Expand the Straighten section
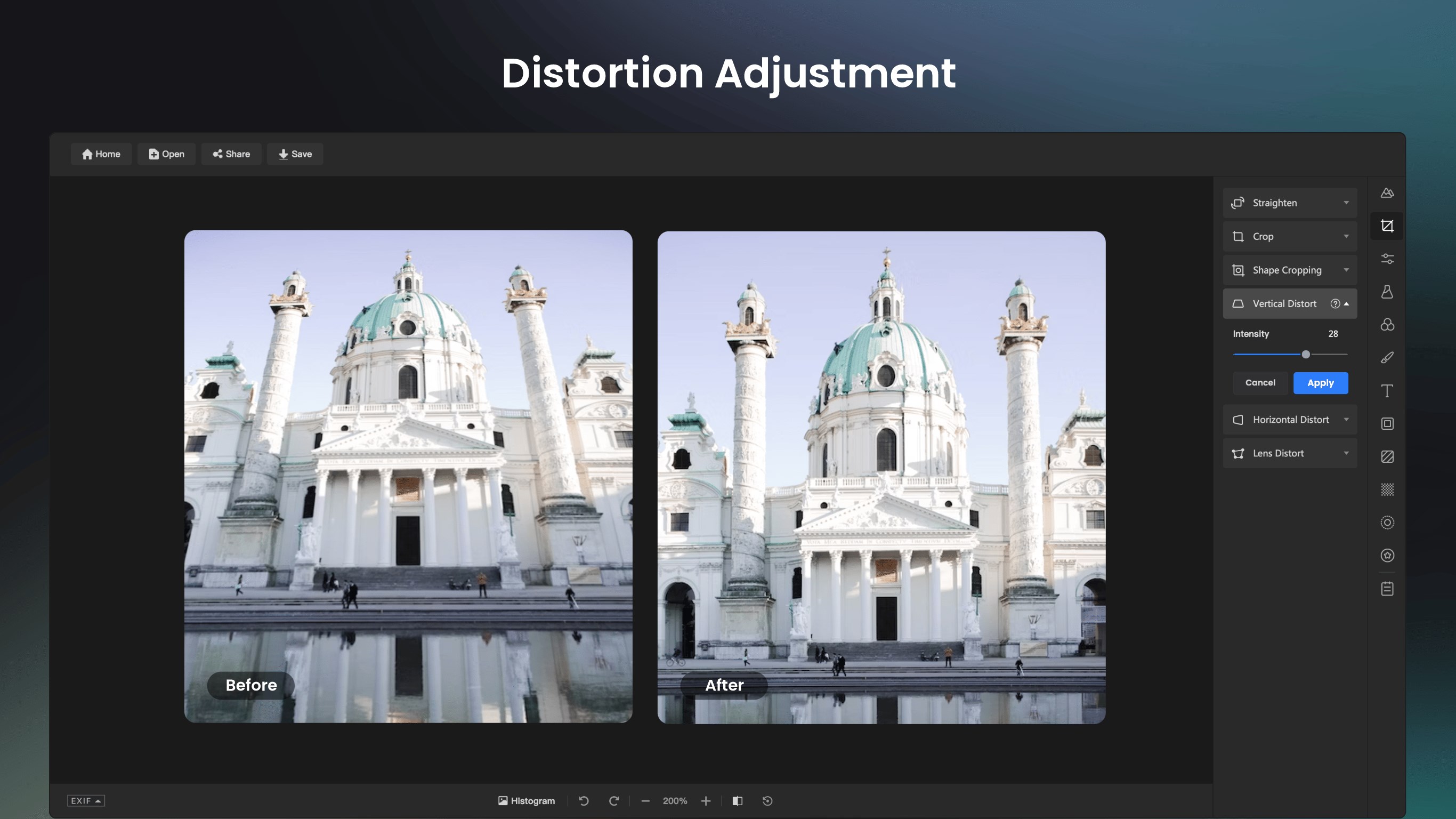The image size is (1456, 819). pyautogui.click(x=1290, y=203)
